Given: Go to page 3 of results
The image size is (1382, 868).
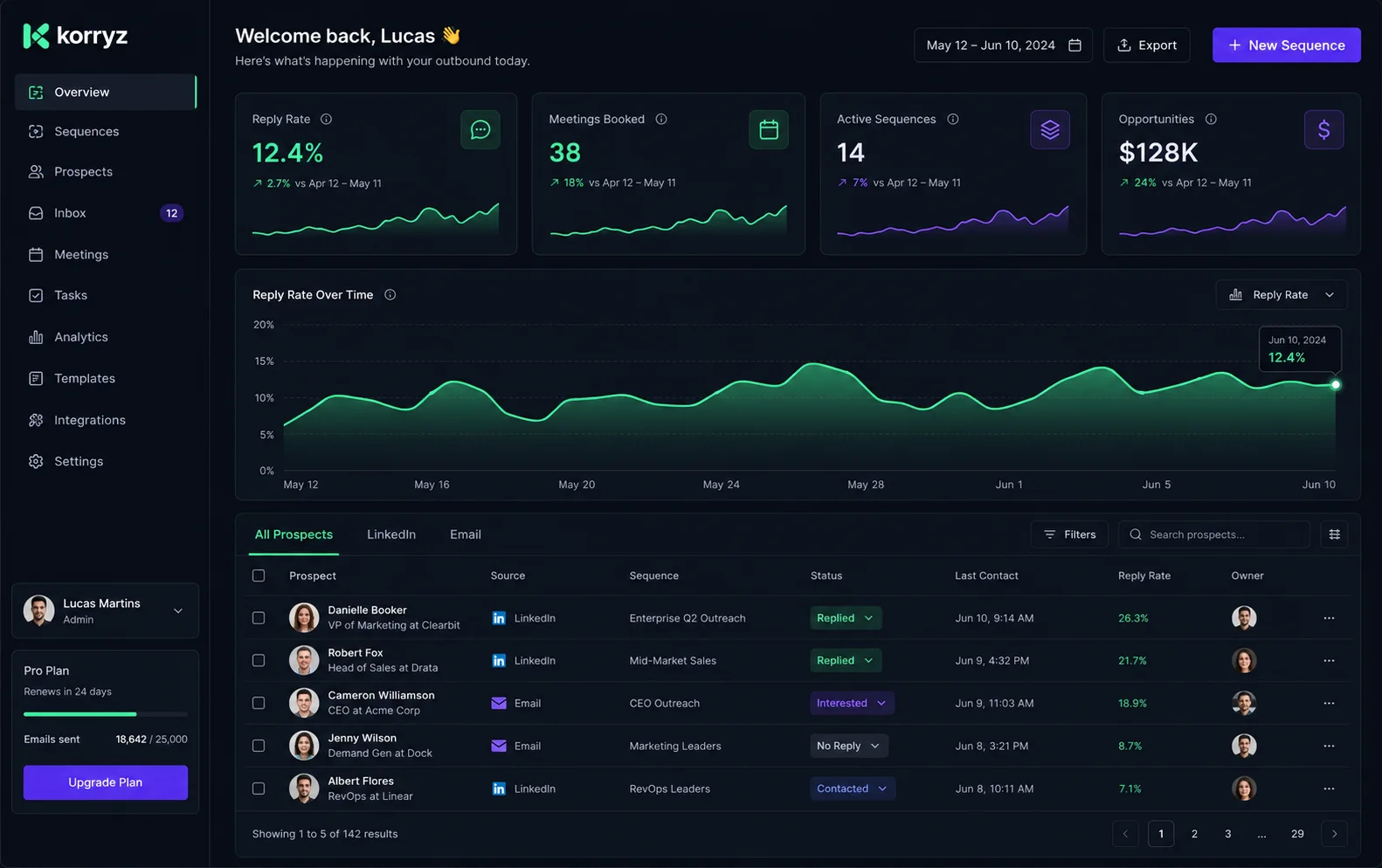Looking at the screenshot, I should [1227, 834].
